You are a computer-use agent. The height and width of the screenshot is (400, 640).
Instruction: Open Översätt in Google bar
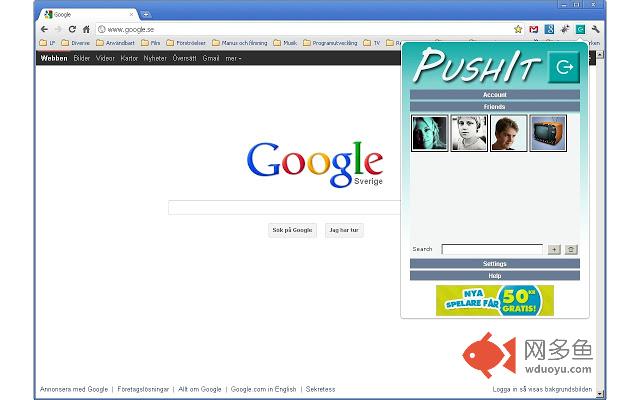[x=184, y=58]
